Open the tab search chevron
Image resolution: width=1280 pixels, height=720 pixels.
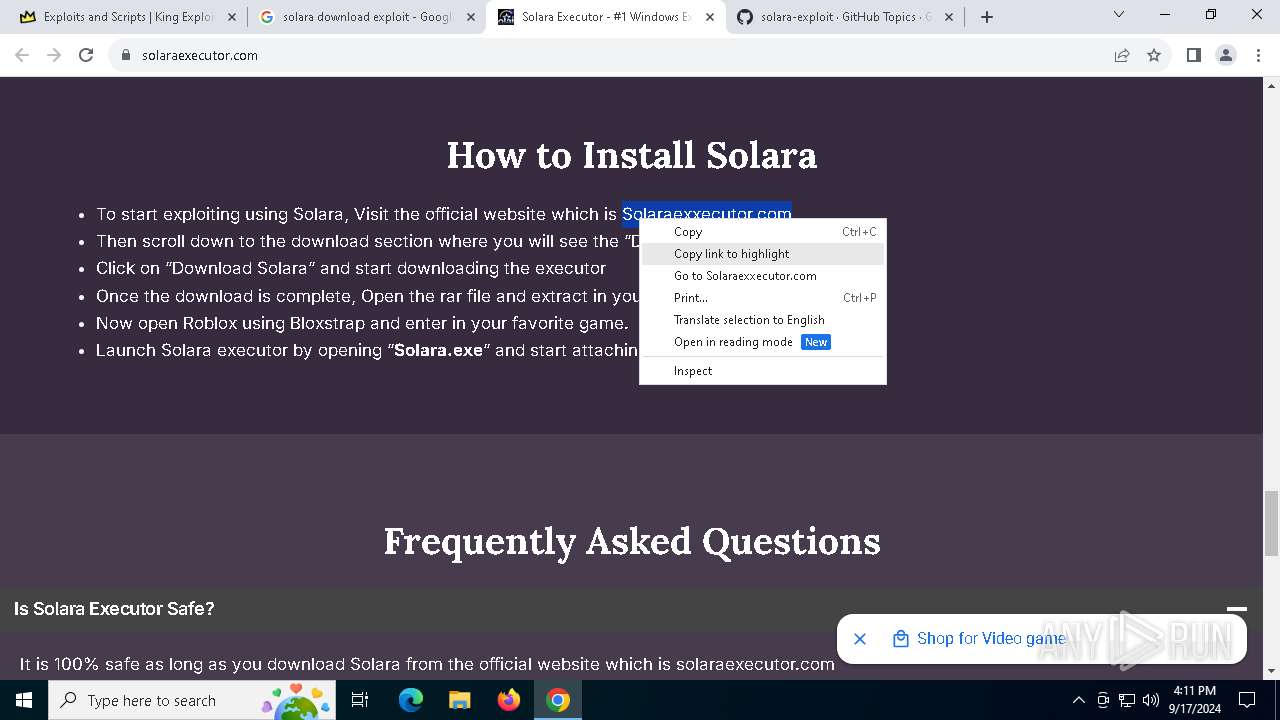pos(1119,14)
